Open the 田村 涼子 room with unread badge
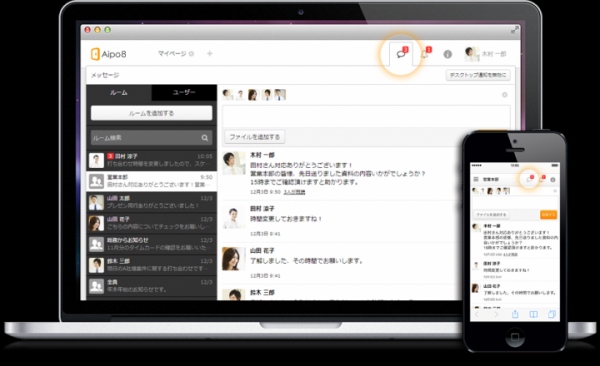600x366 pixels. [x=152, y=160]
